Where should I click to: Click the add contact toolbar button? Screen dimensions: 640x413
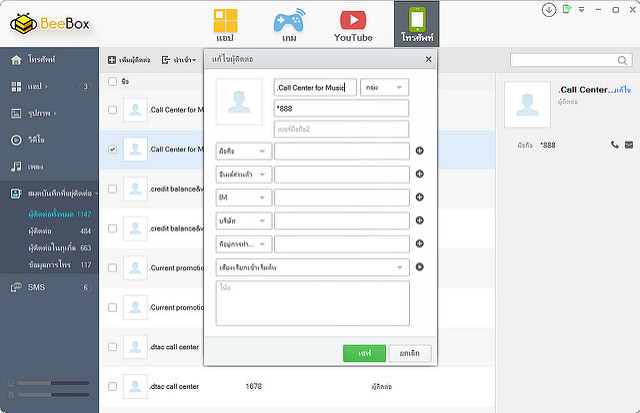pos(129,60)
